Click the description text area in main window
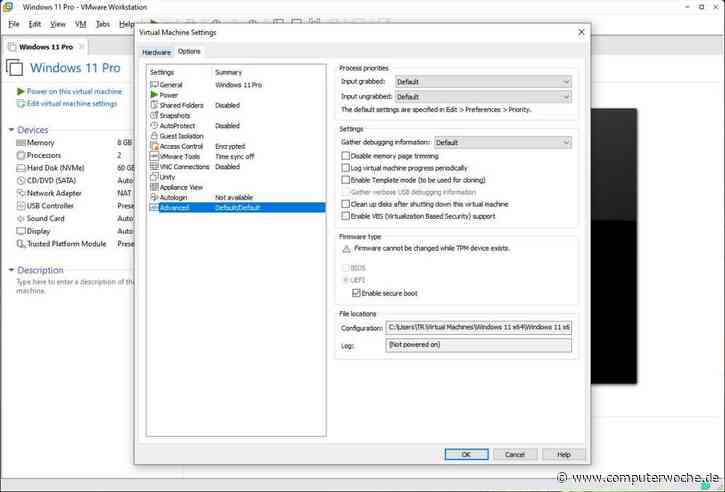The width and height of the screenshot is (725, 492). point(75,286)
